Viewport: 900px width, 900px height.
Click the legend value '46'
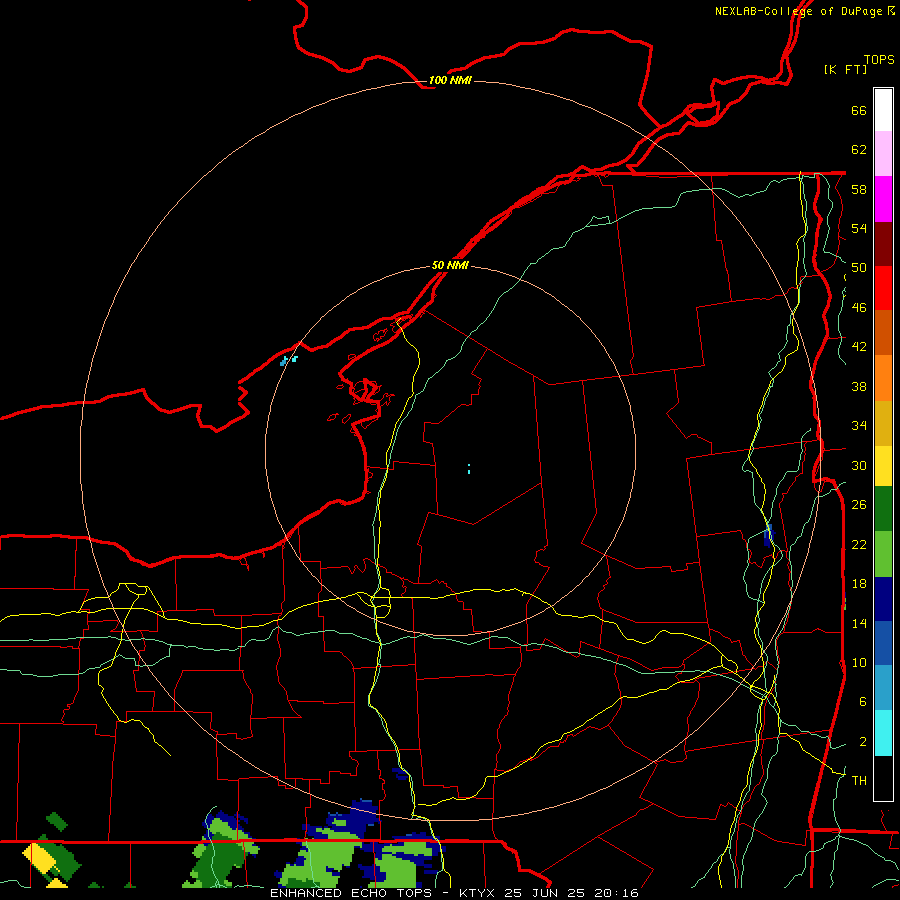pyautogui.click(x=859, y=308)
